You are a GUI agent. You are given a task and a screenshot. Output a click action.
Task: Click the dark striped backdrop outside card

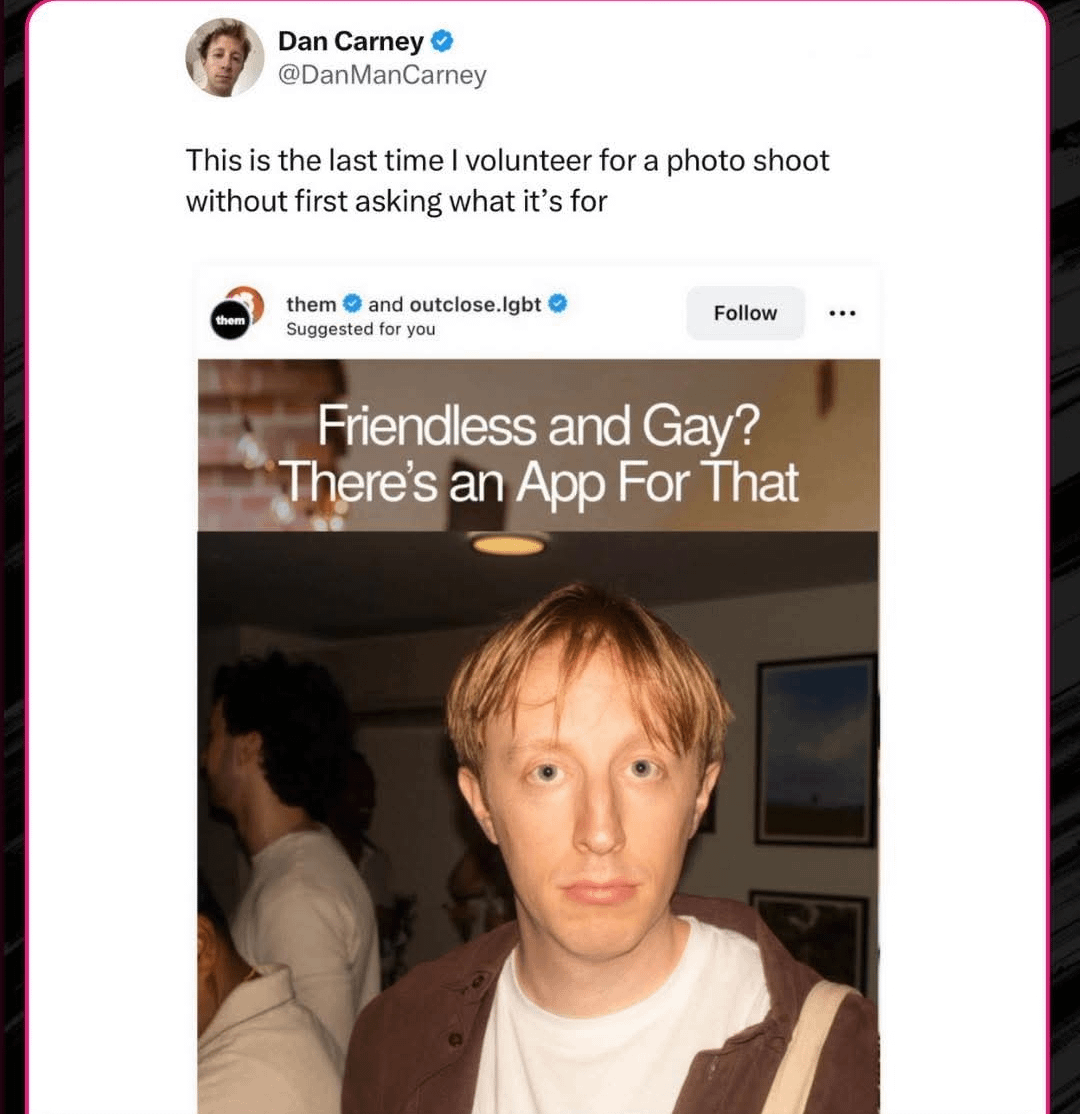[1064, 557]
